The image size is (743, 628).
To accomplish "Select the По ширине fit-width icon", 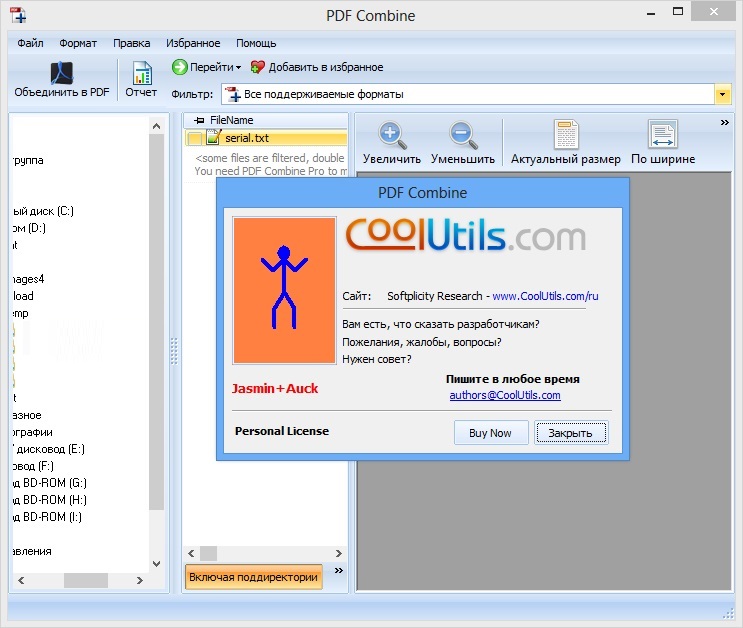I will [662, 134].
